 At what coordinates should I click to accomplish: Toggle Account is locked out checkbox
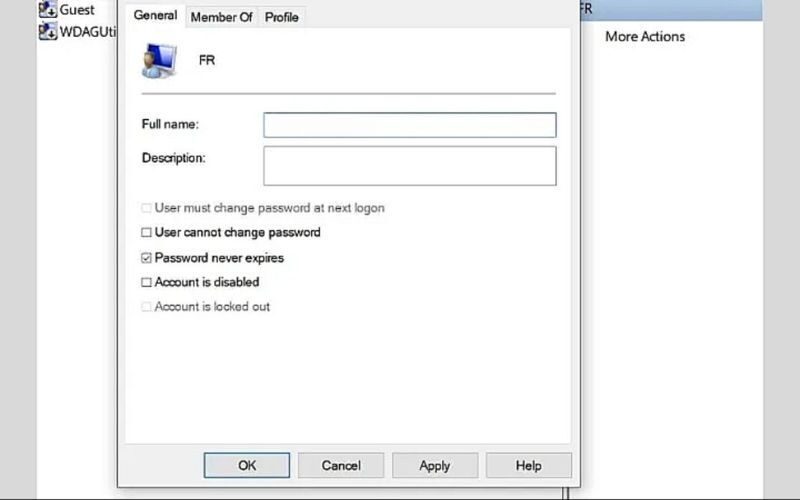click(146, 307)
